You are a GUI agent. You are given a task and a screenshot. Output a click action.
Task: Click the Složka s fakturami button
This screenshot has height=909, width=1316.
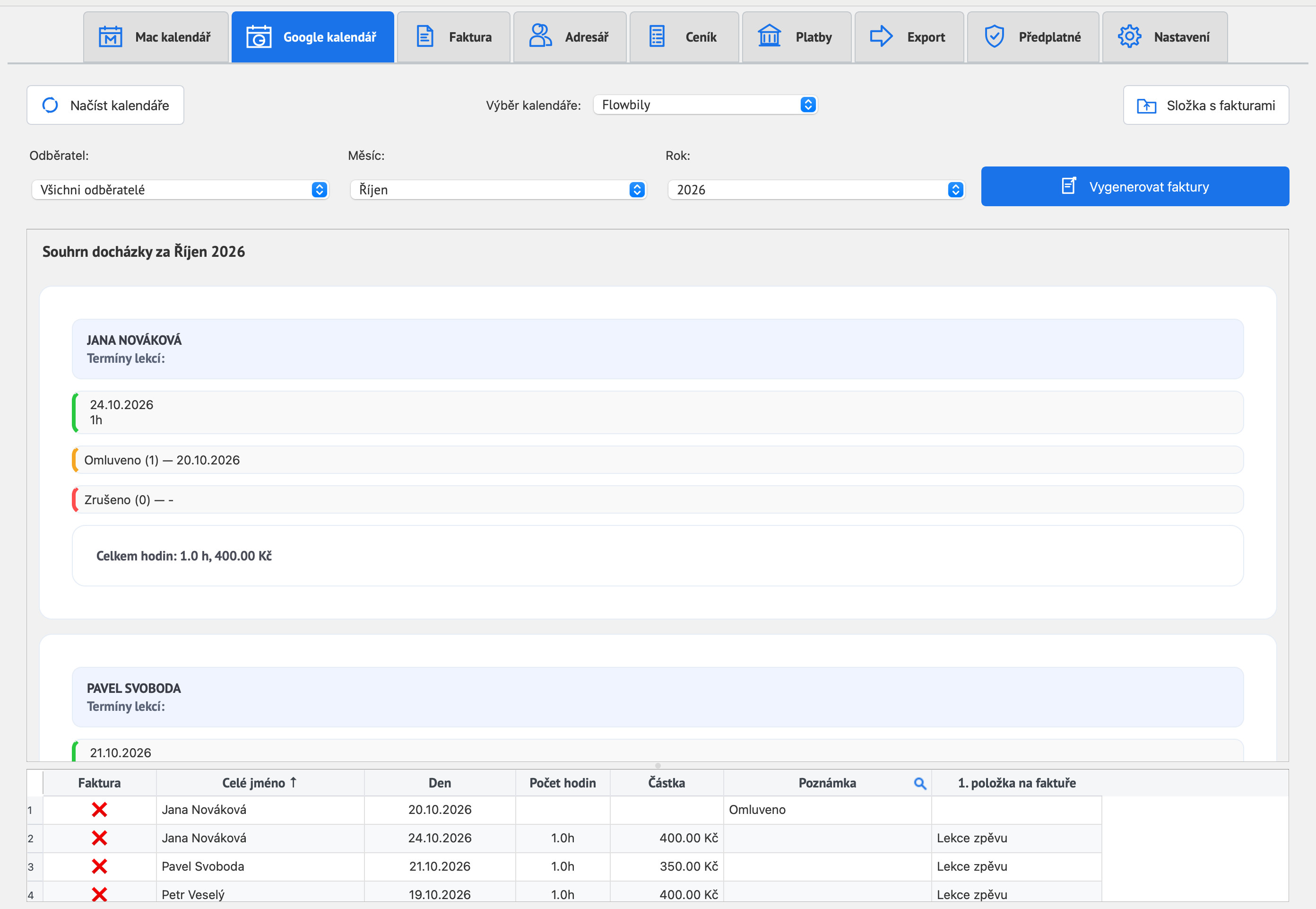coord(1206,105)
